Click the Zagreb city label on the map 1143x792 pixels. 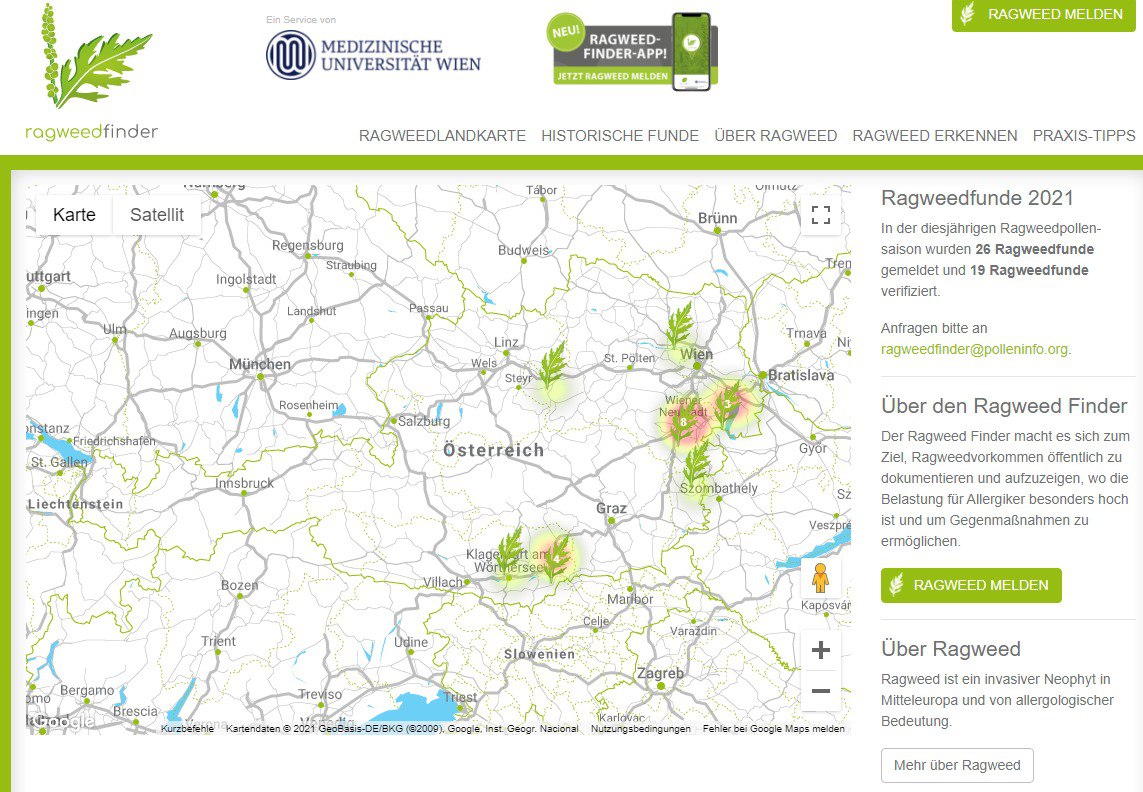(x=660, y=673)
